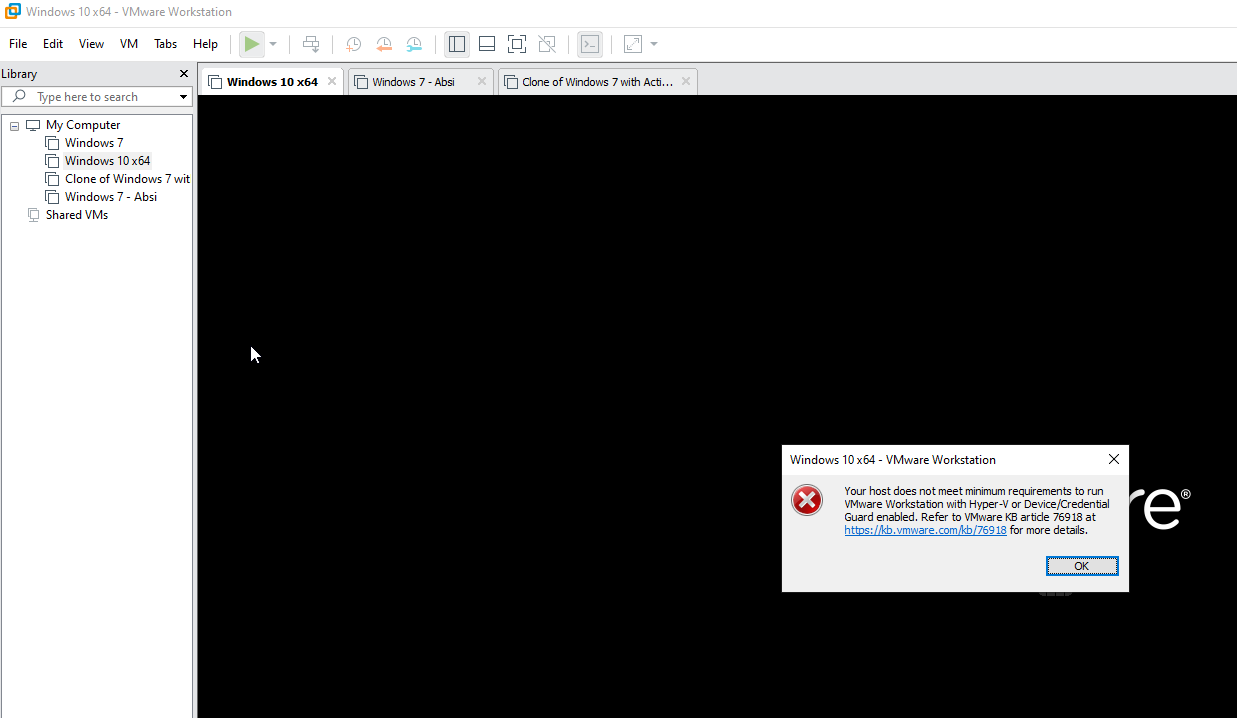Screen dimensions: 1237x718
Task: Select Windows 7 - Absi library item
Action: click(x=111, y=197)
